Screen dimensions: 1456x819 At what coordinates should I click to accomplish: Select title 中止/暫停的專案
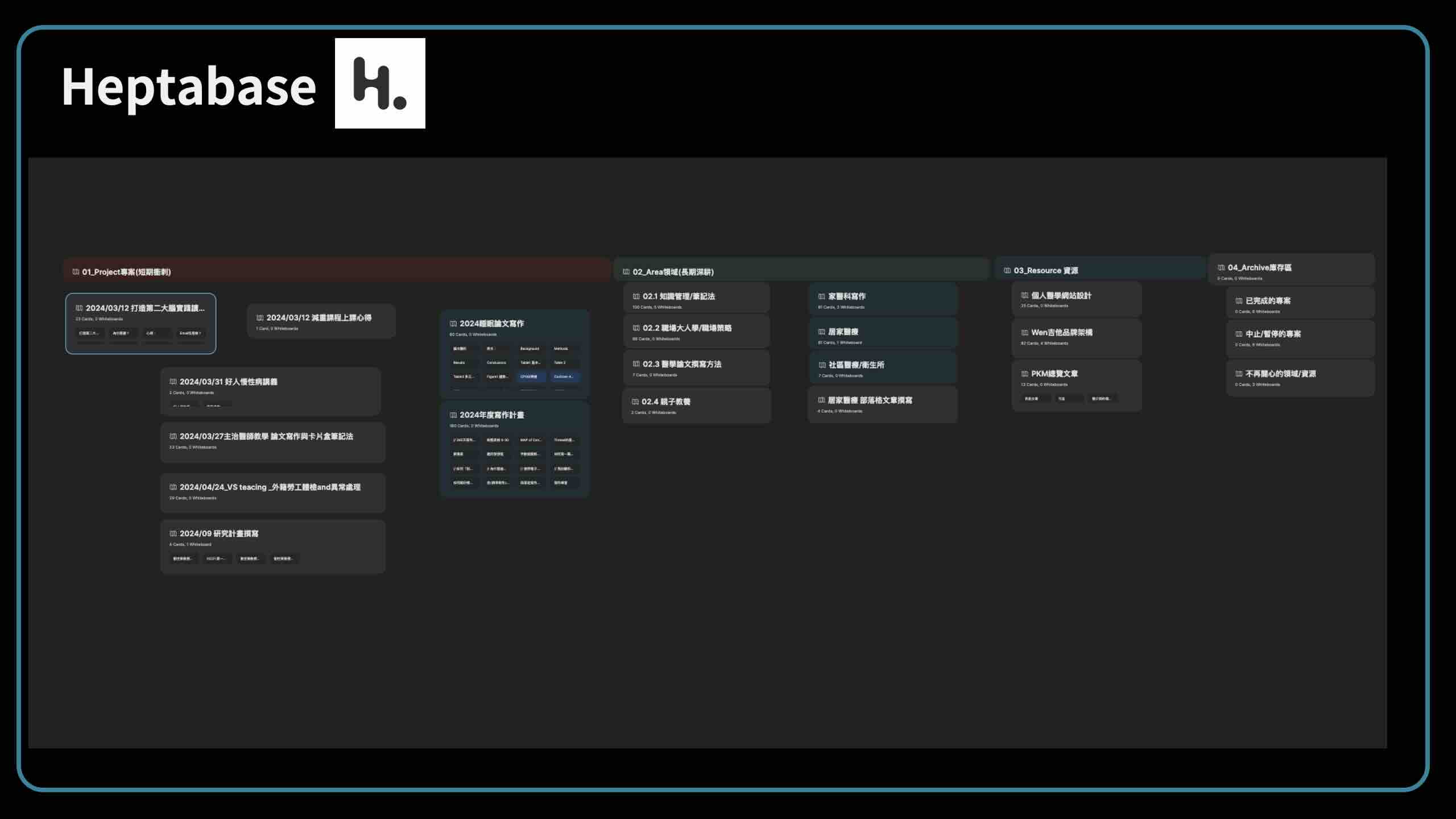click(1273, 334)
